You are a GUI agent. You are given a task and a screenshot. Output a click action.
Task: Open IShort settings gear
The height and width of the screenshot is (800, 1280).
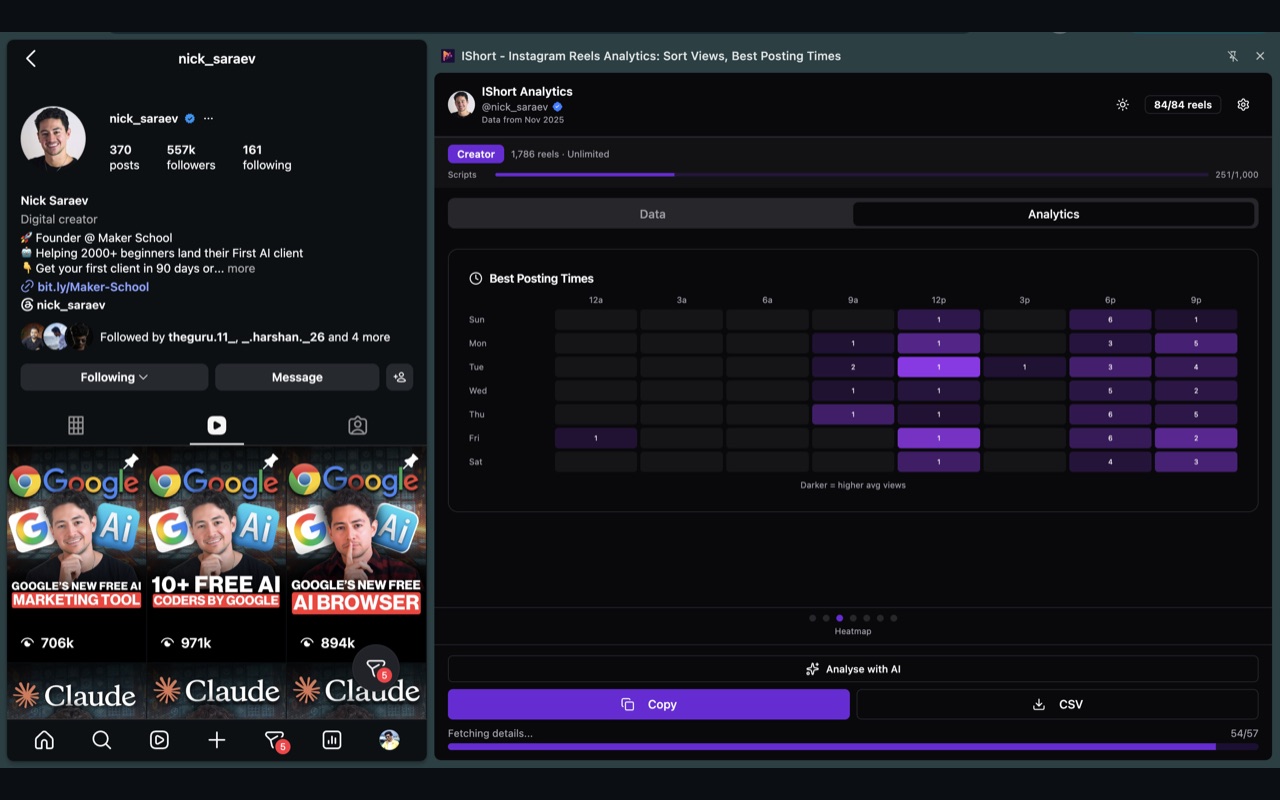[1243, 104]
